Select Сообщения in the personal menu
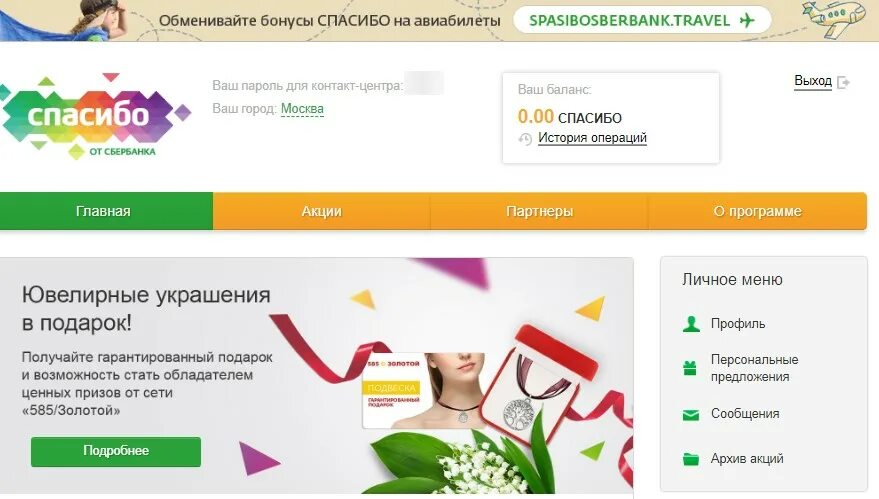The height and width of the screenshot is (499, 879). [x=745, y=414]
